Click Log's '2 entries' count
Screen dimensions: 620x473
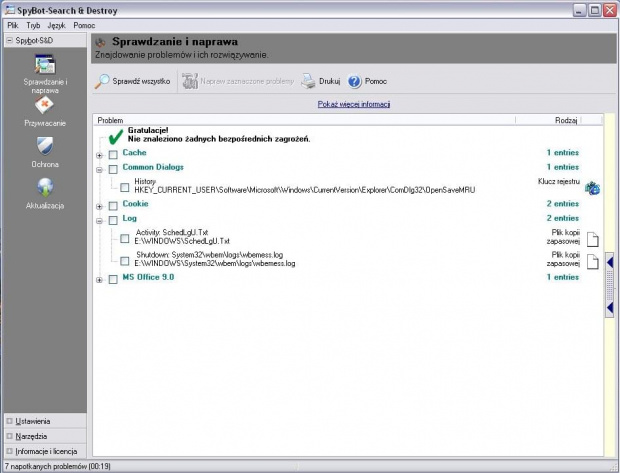[563, 218]
